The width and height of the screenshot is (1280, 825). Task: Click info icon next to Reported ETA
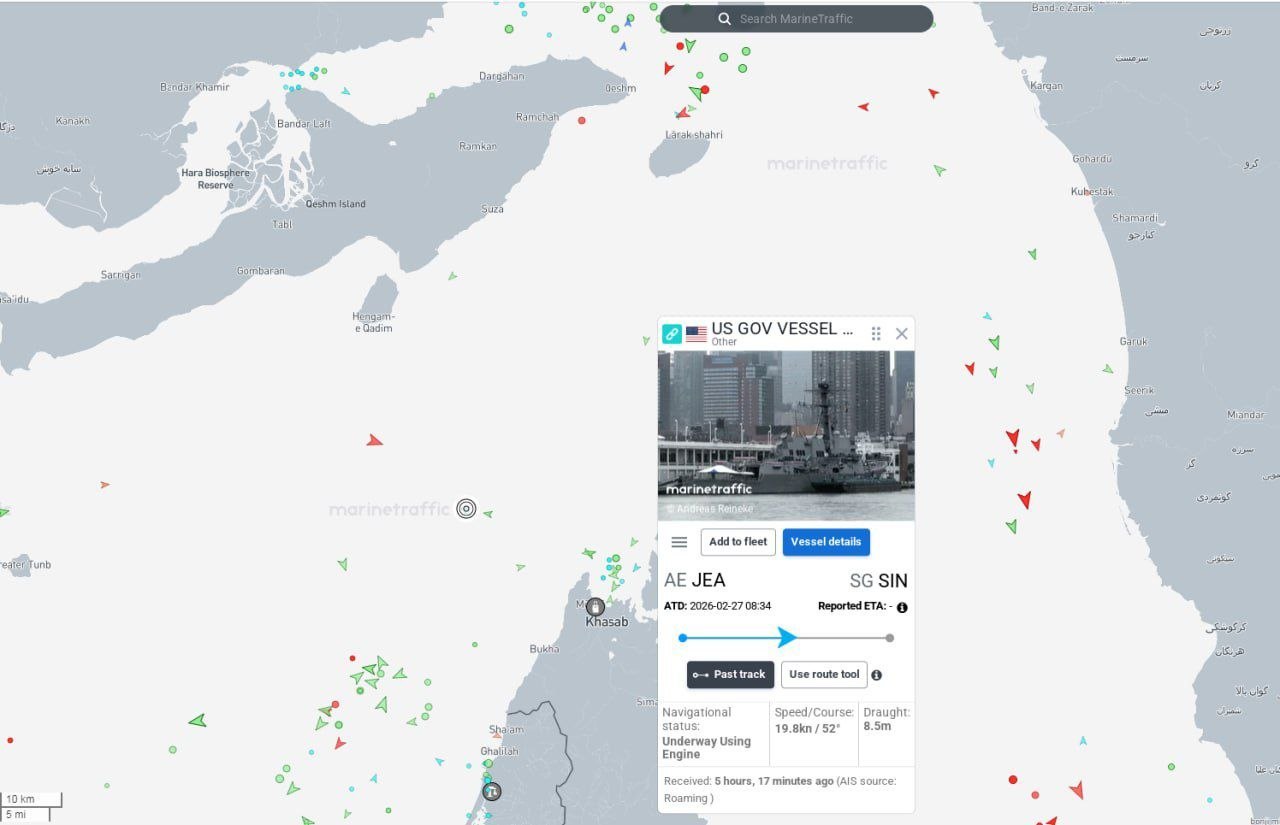click(902, 607)
